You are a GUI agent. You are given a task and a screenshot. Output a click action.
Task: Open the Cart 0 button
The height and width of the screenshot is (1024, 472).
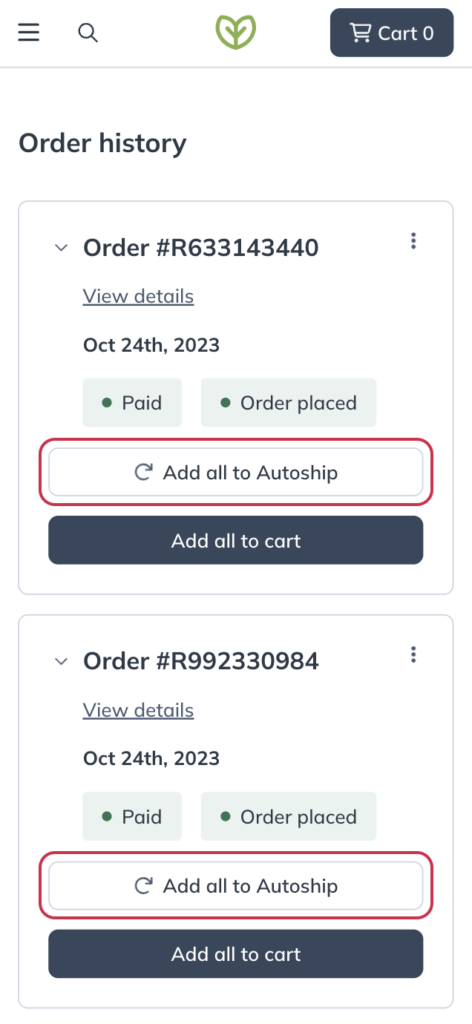pos(392,33)
